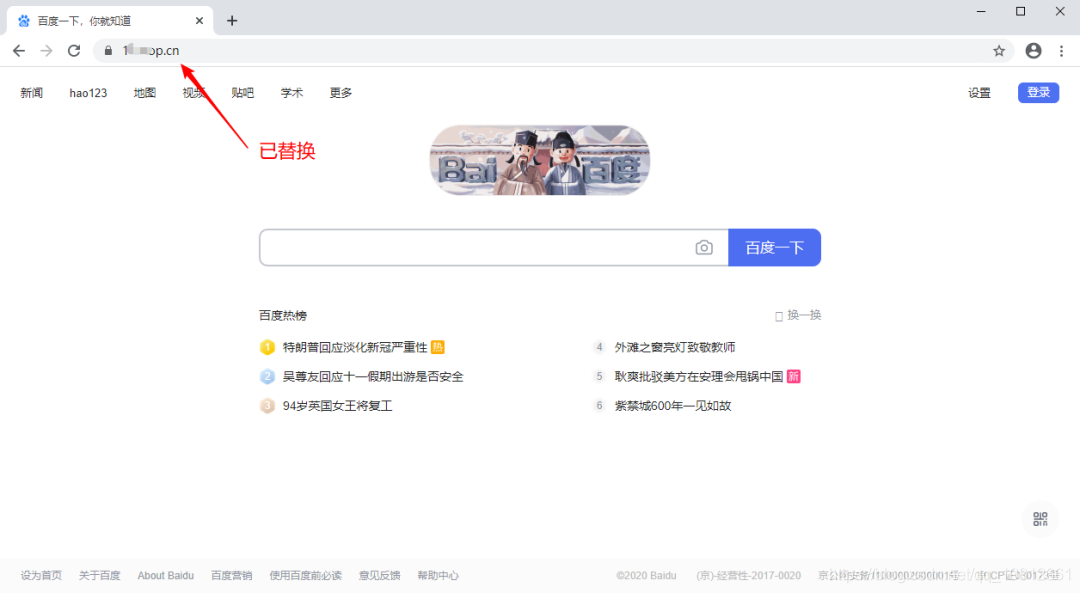The image size is (1080, 593).
Task: Open the 意见反馈 feedback link
Action: [x=378, y=575]
